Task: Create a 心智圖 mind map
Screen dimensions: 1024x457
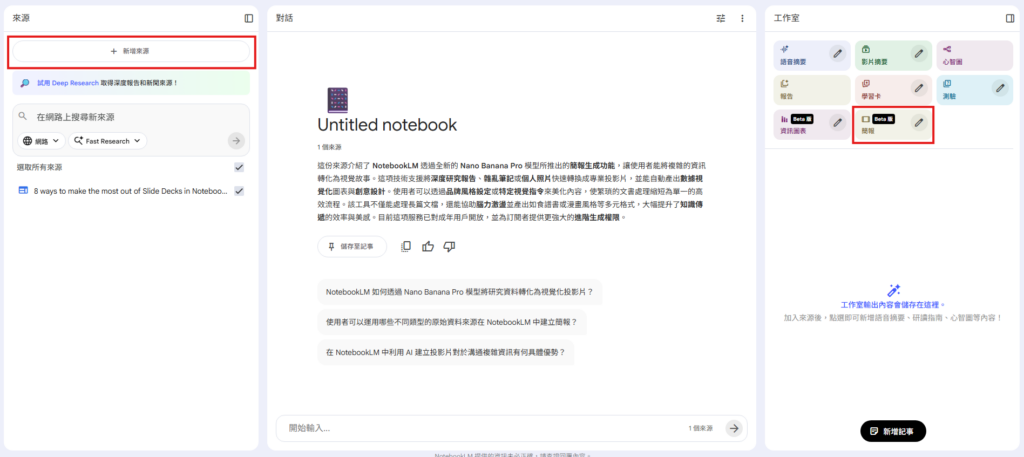Action: (974, 55)
